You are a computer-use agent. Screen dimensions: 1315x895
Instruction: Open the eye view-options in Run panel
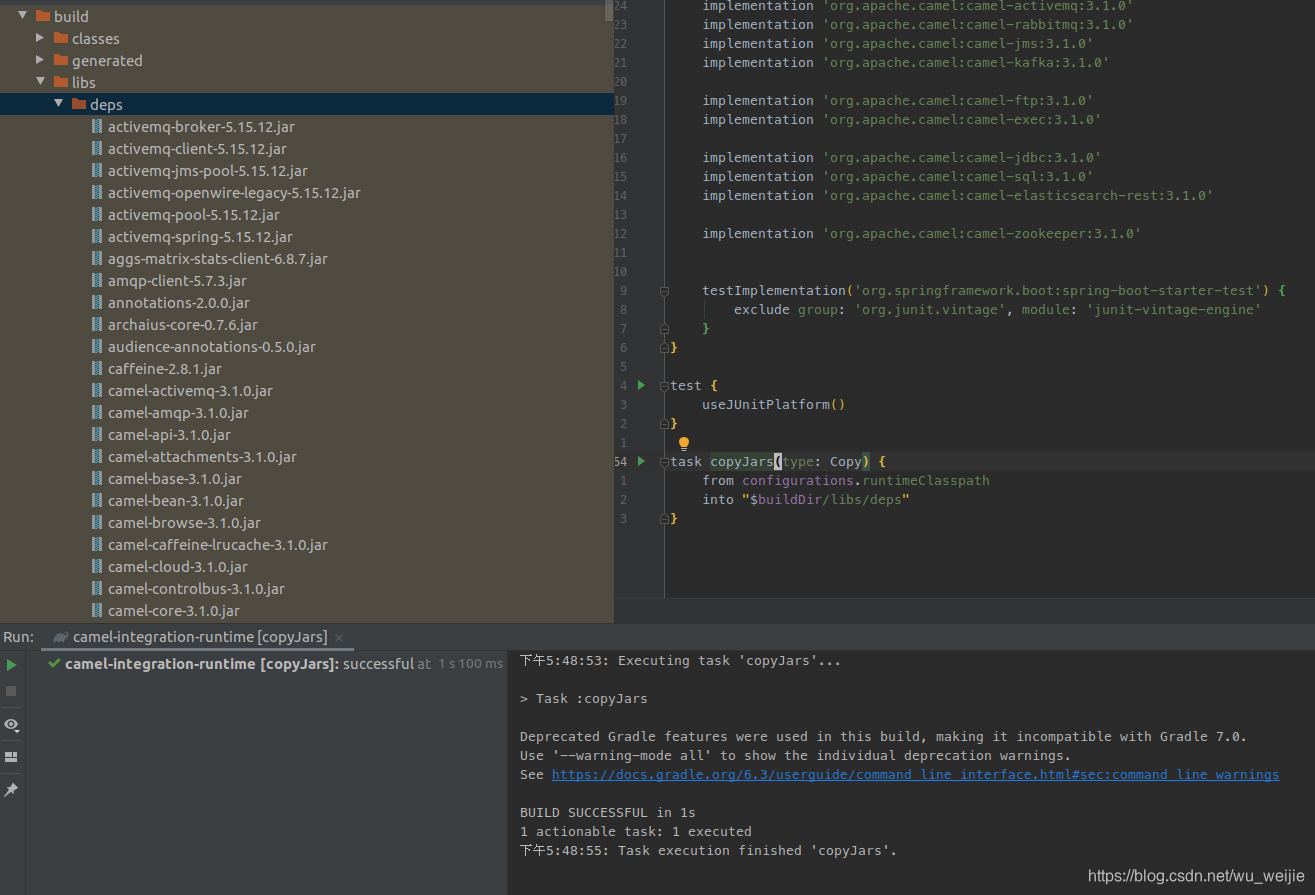[11, 725]
